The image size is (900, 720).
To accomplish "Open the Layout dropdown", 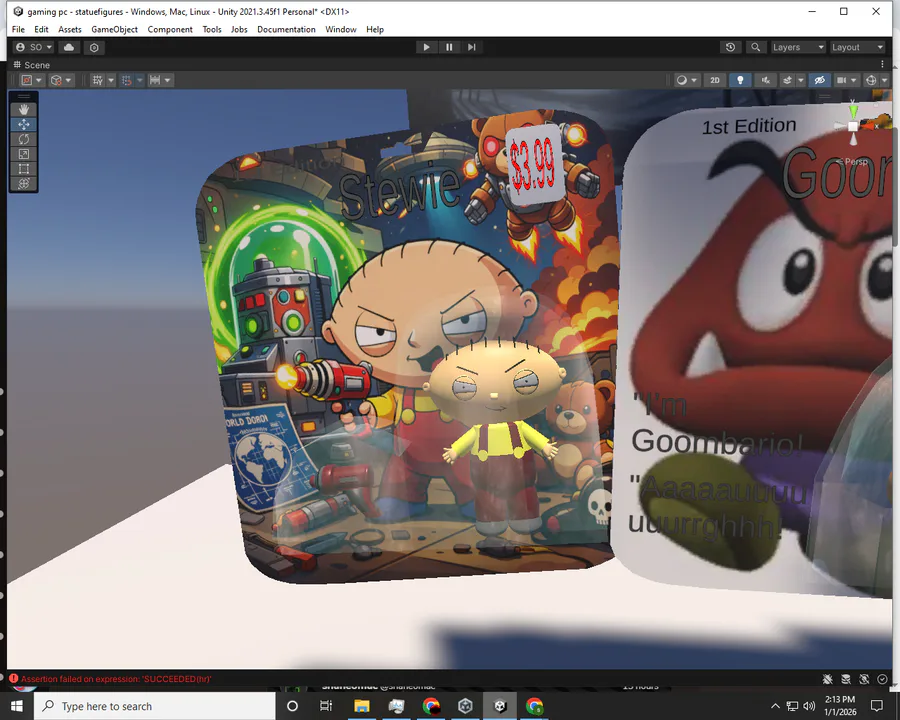I will (858, 47).
